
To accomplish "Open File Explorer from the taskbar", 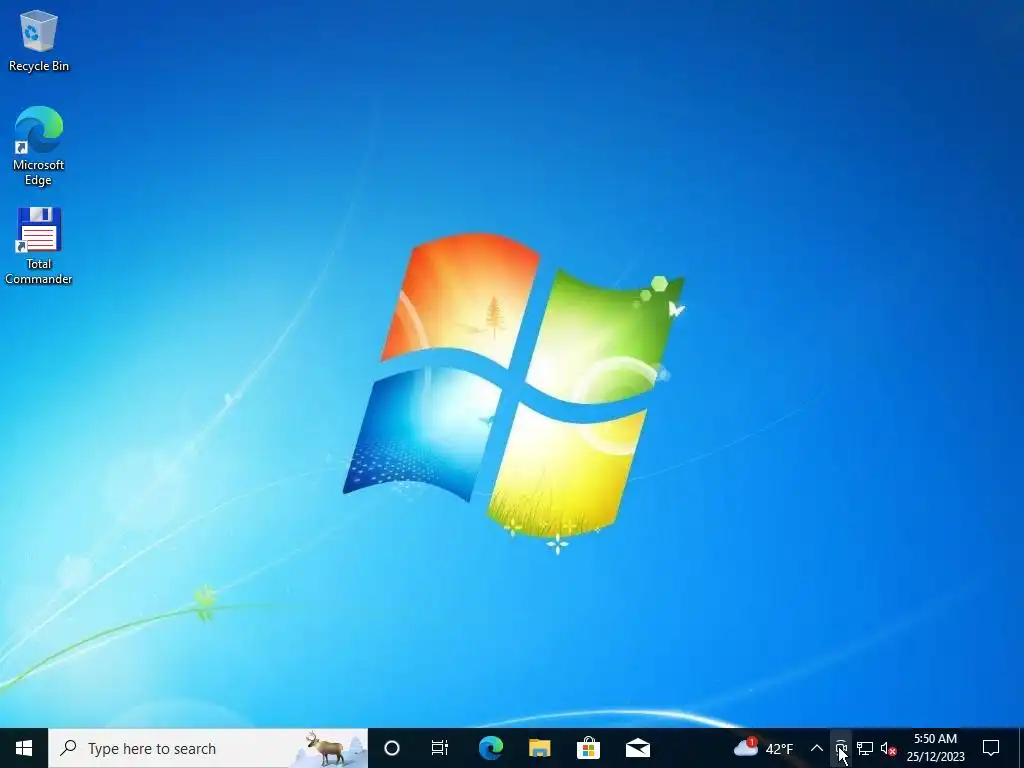I will 539,748.
